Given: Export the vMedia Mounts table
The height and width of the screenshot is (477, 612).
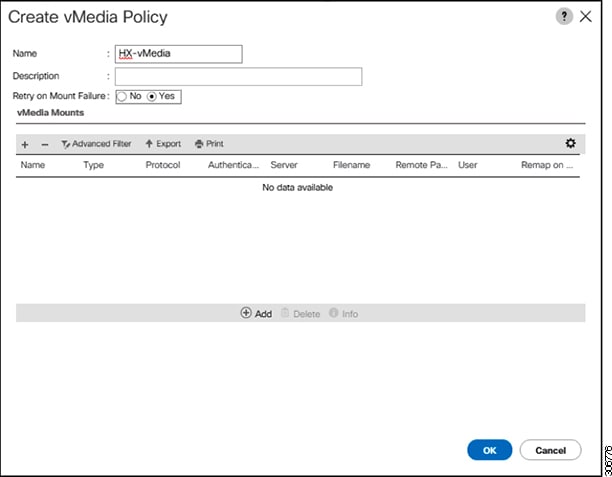Looking at the screenshot, I should point(163,144).
